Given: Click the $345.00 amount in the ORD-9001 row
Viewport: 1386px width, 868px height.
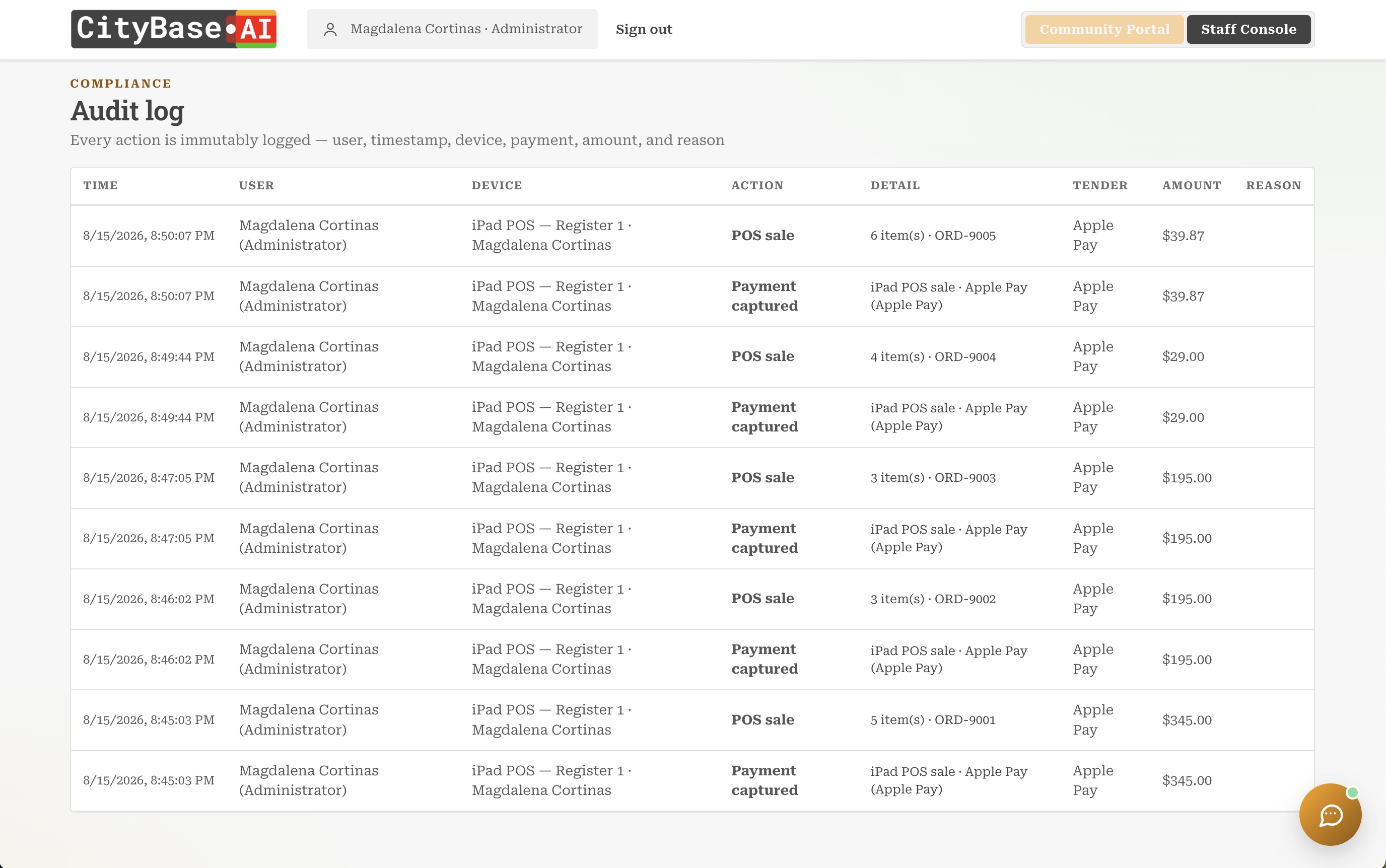Looking at the screenshot, I should (x=1187, y=720).
